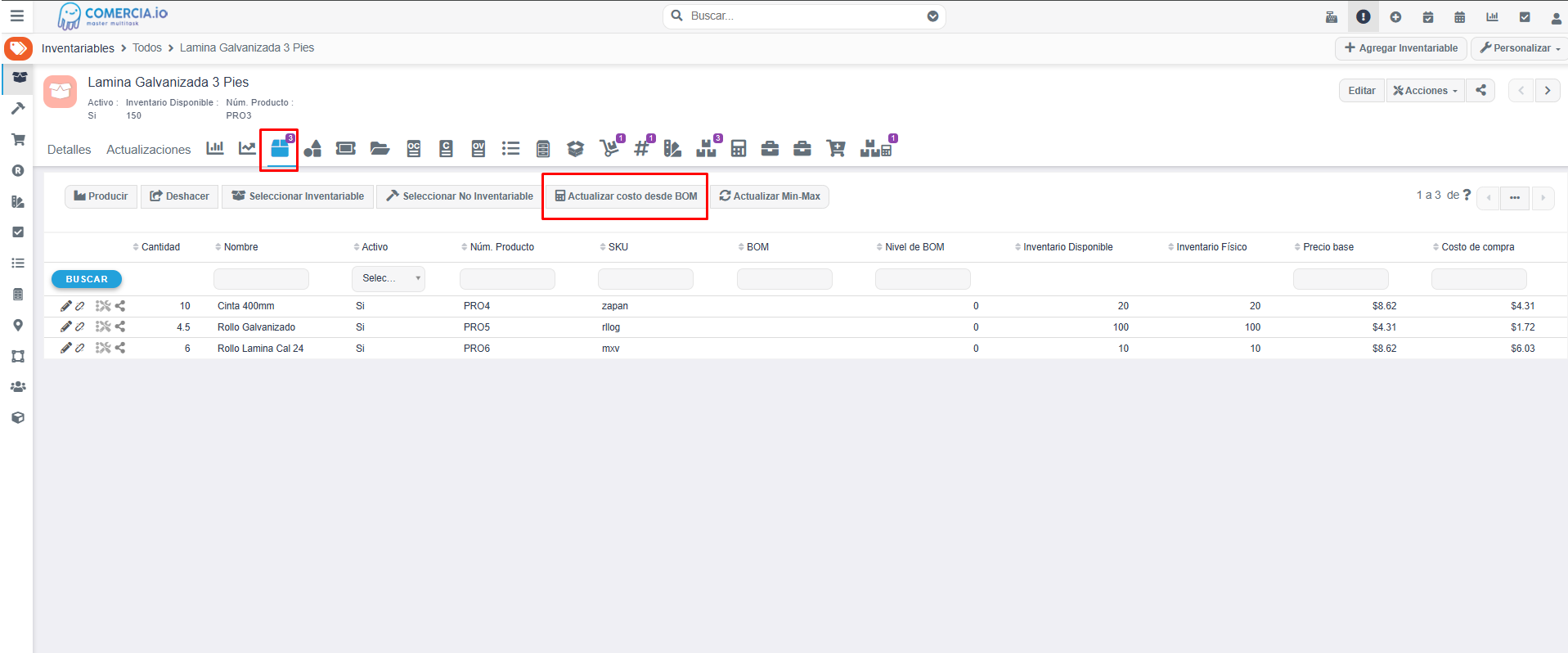Image resolution: width=1568 pixels, height=653 pixels.
Task: Open the hamburger main menu
Action: 16,16
